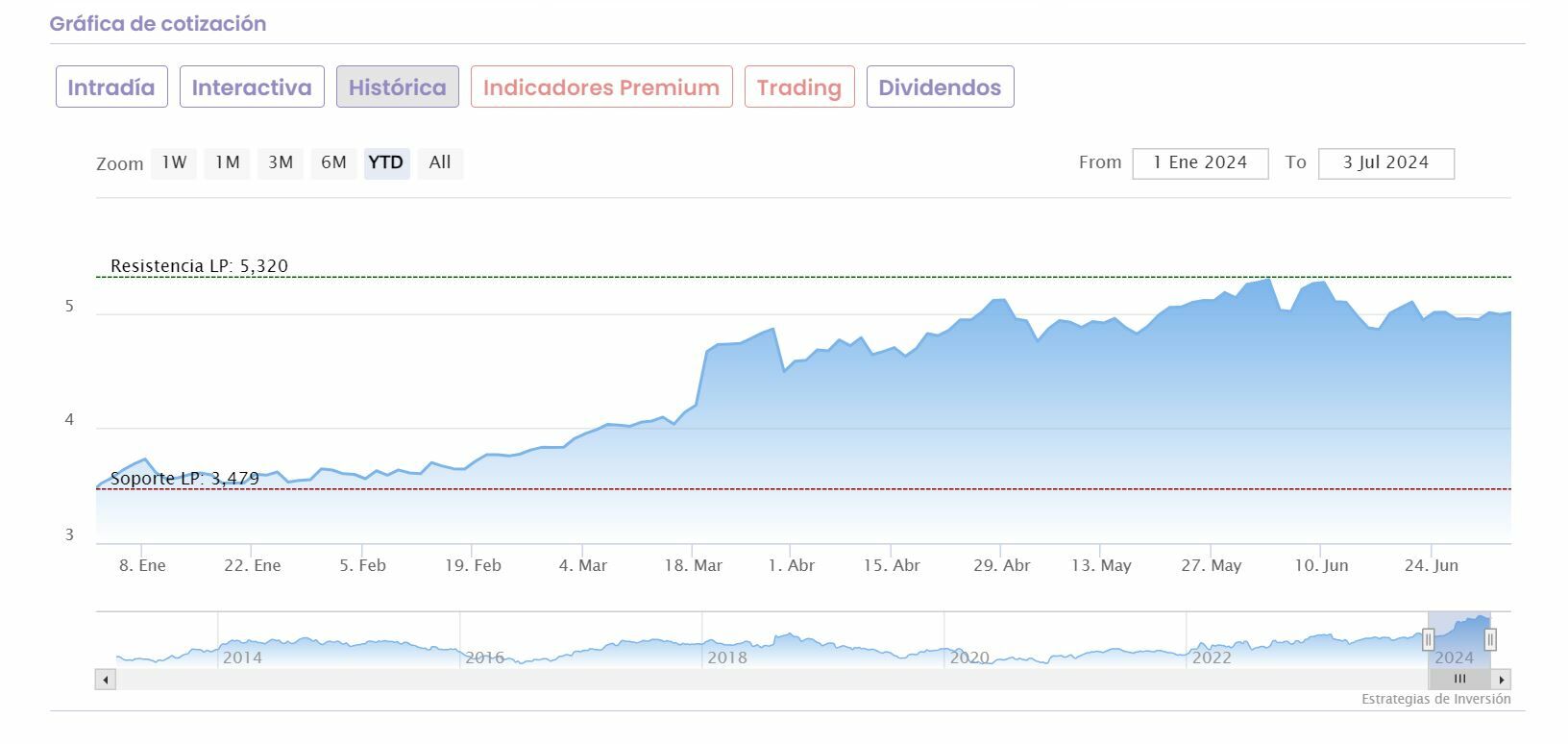Select the 3M zoom range

(281, 162)
